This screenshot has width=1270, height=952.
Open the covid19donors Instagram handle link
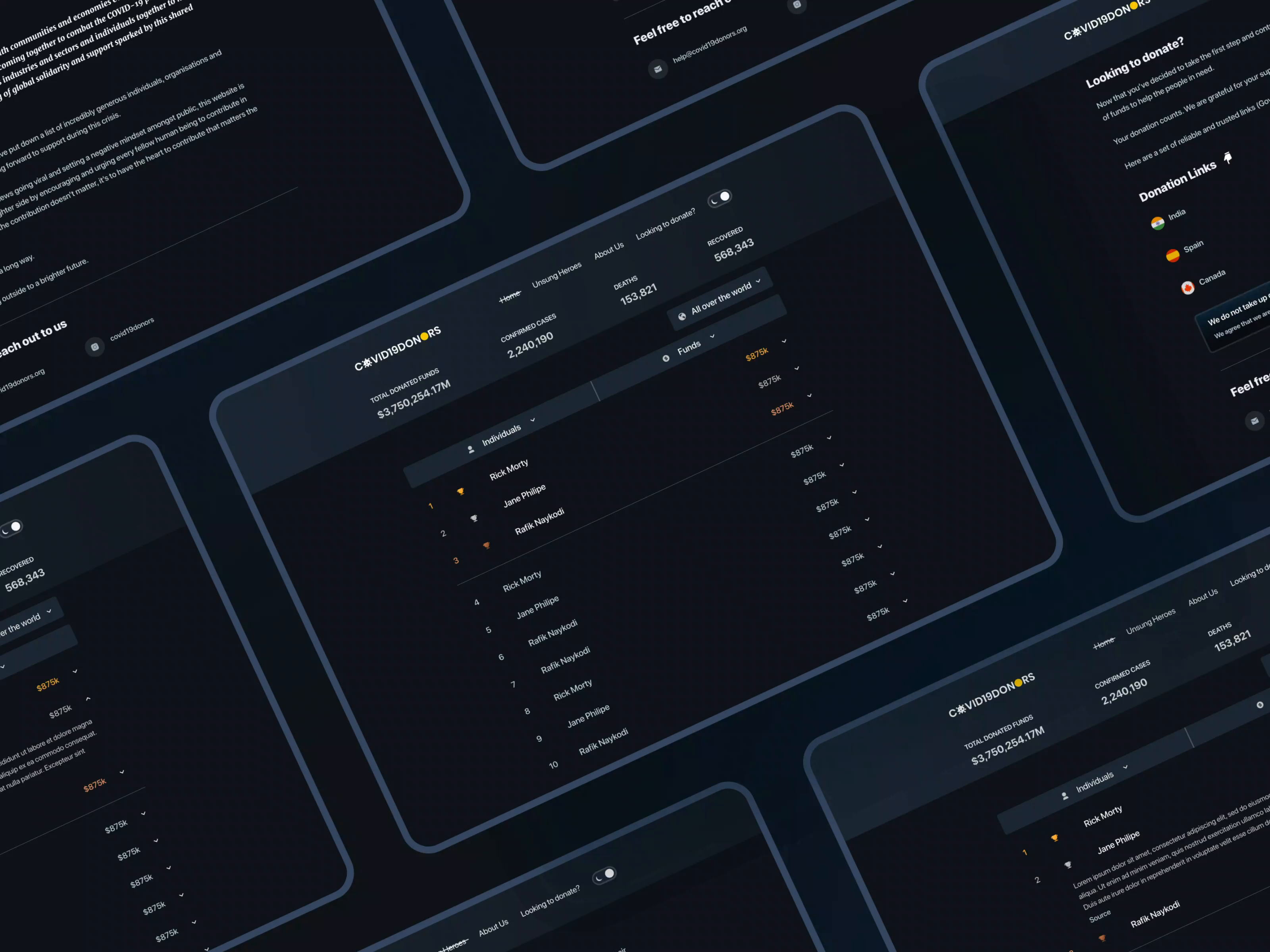pos(132,329)
